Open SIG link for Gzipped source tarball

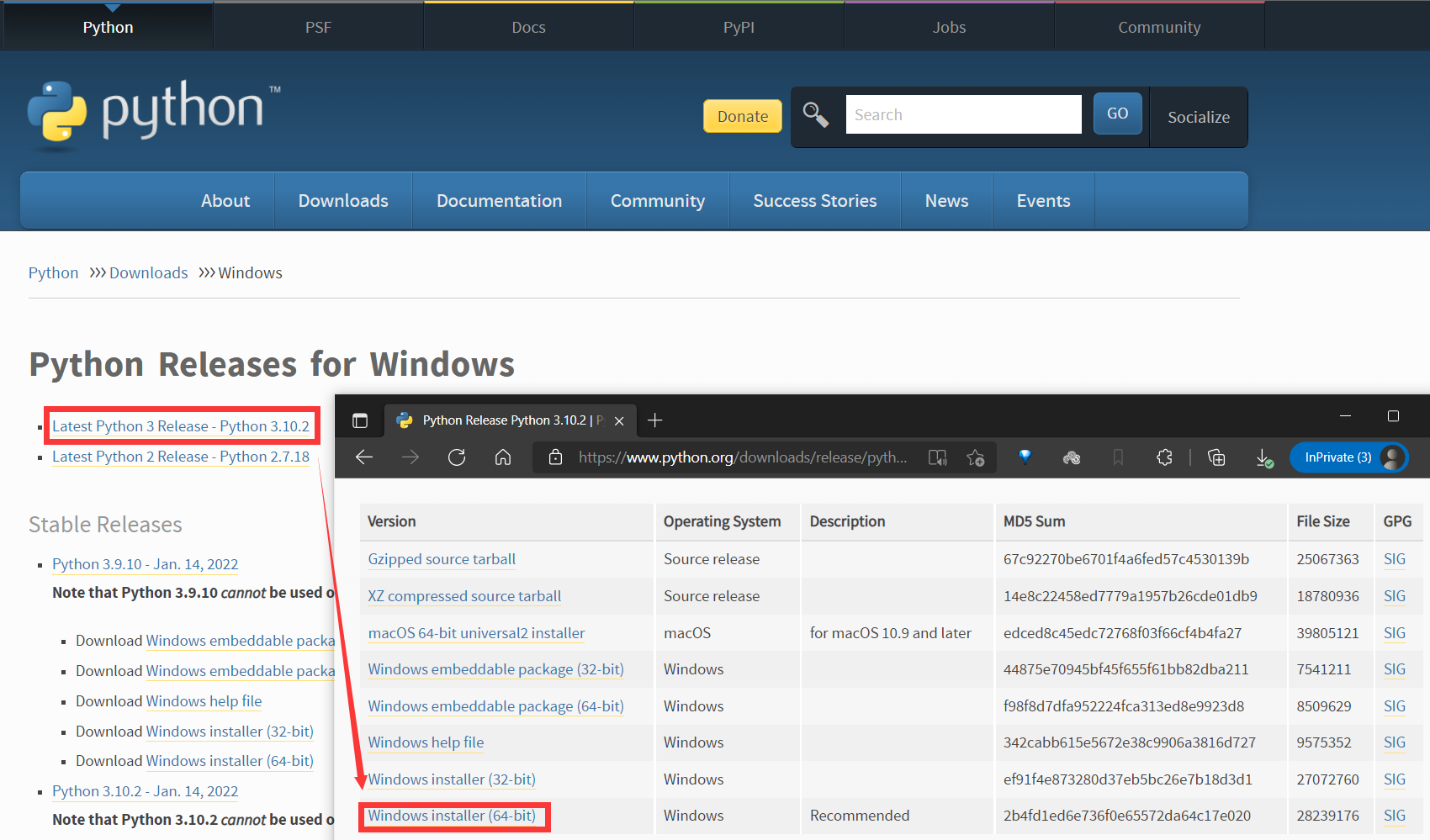tap(1395, 559)
